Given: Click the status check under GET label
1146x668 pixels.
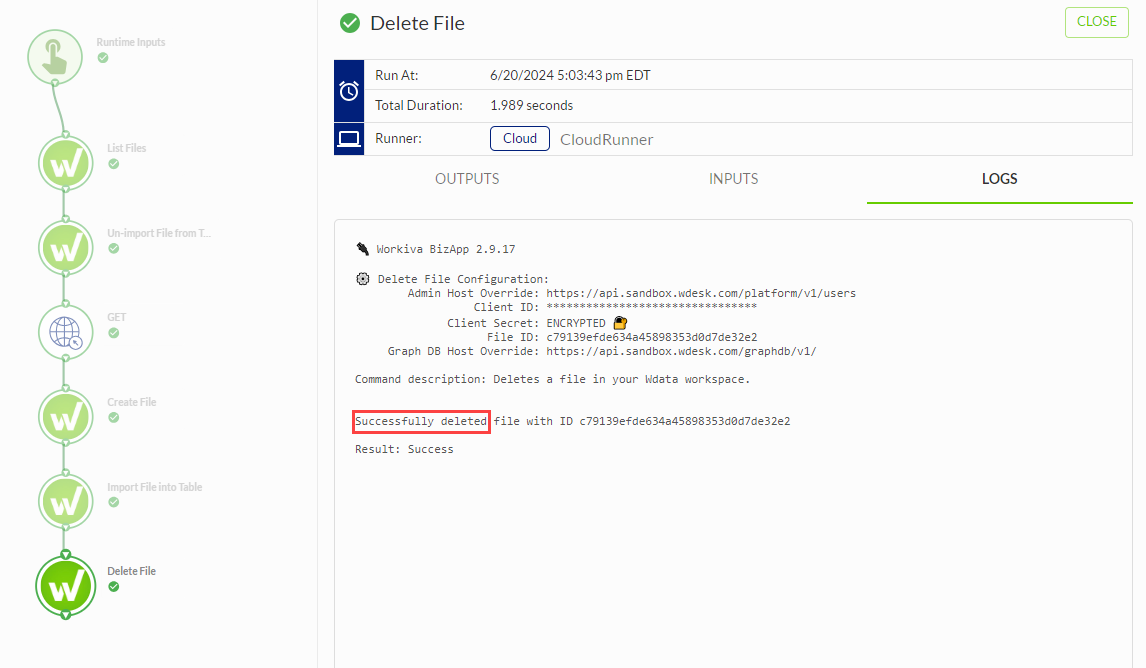Looking at the screenshot, I should pyautogui.click(x=114, y=333).
